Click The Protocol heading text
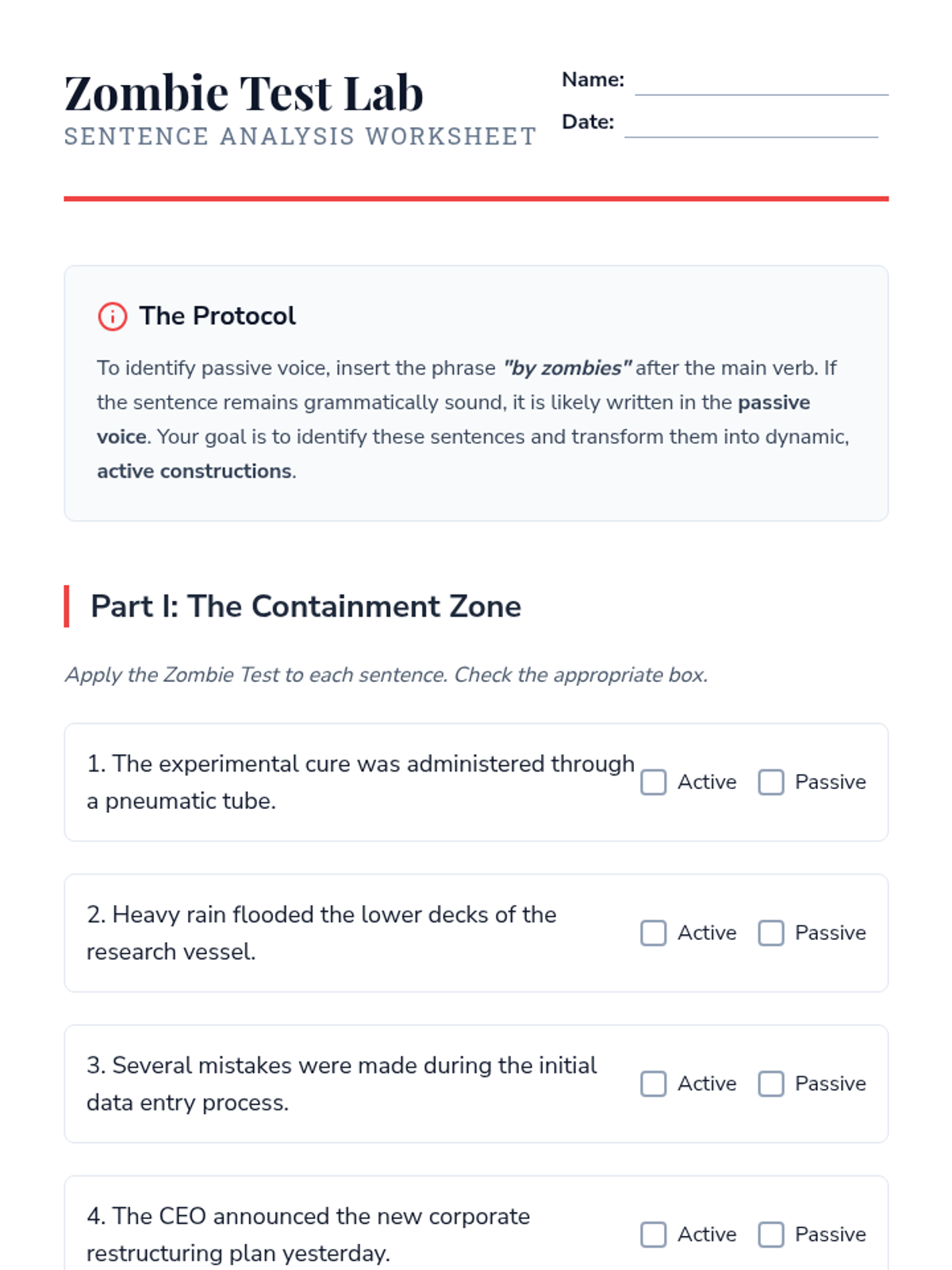Image resolution: width=952 pixels, height=1270 pixels. click(x=217, y=316)
